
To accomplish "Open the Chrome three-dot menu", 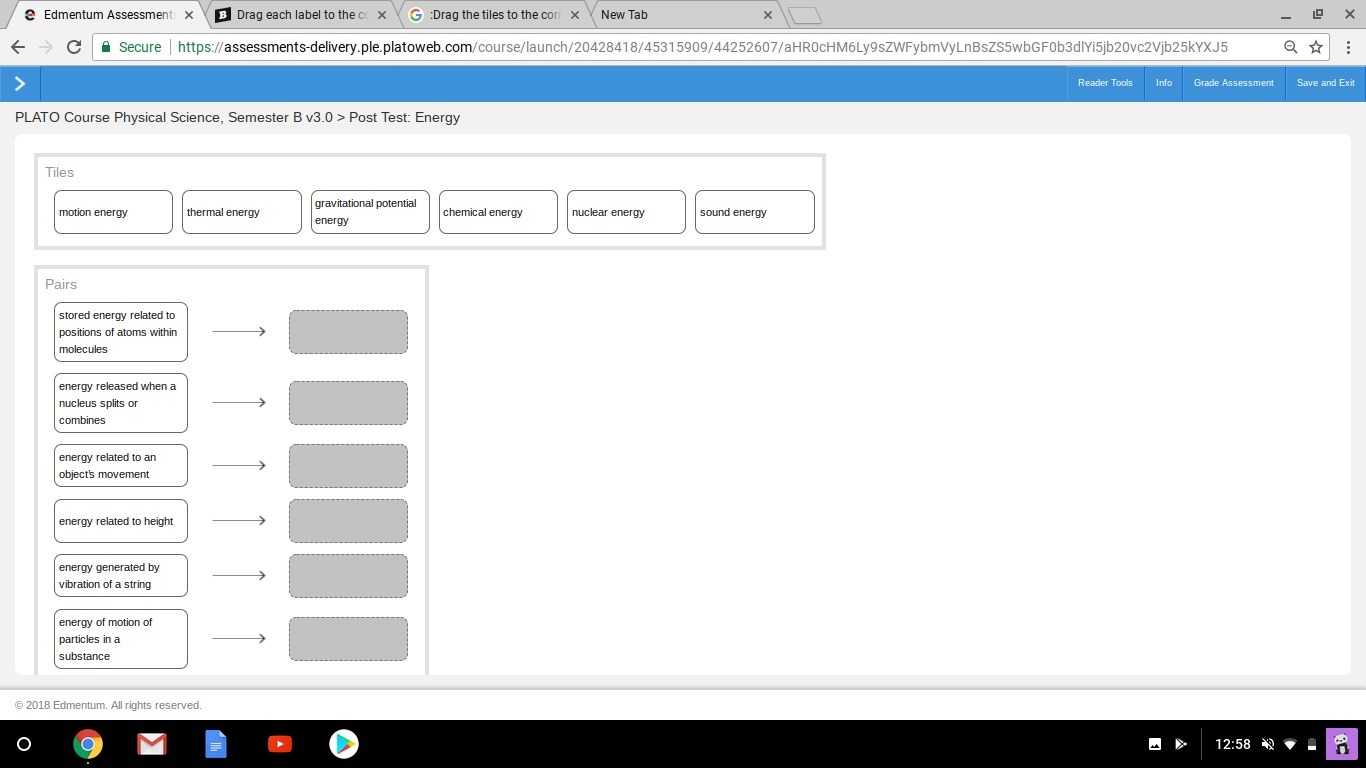I will pos(1348,47).
